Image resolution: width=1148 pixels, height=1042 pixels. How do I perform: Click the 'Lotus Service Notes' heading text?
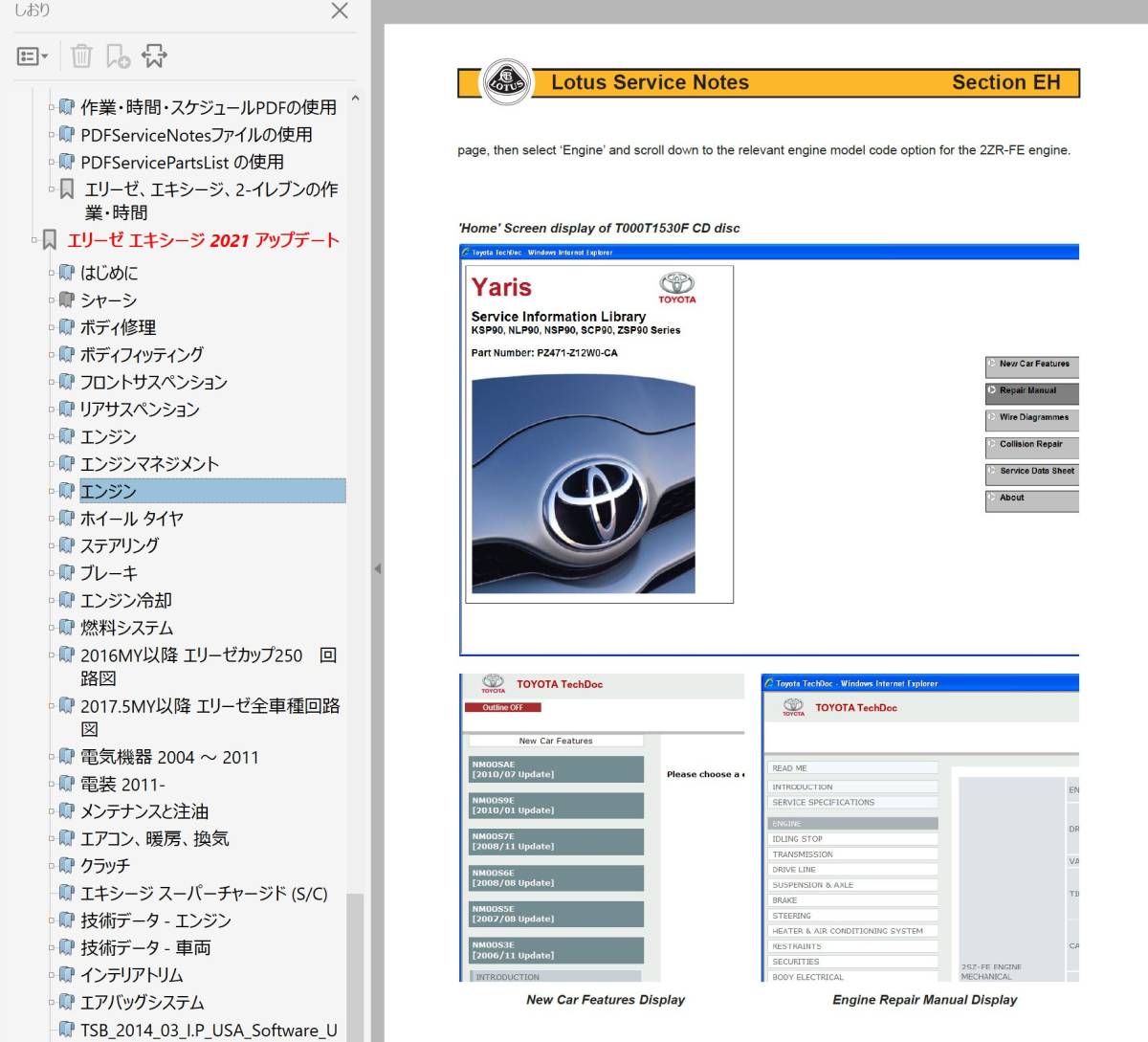pos(650,82)
